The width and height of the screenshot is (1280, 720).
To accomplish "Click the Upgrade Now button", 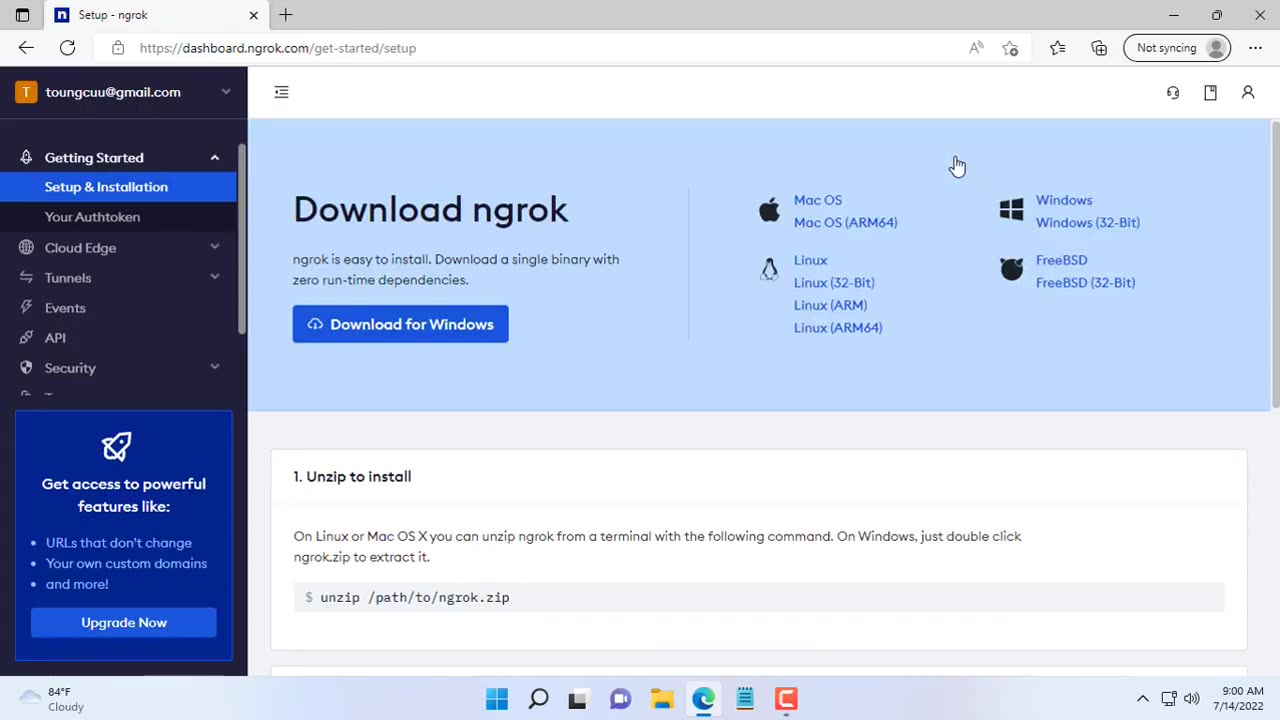I will click(124, 622).
